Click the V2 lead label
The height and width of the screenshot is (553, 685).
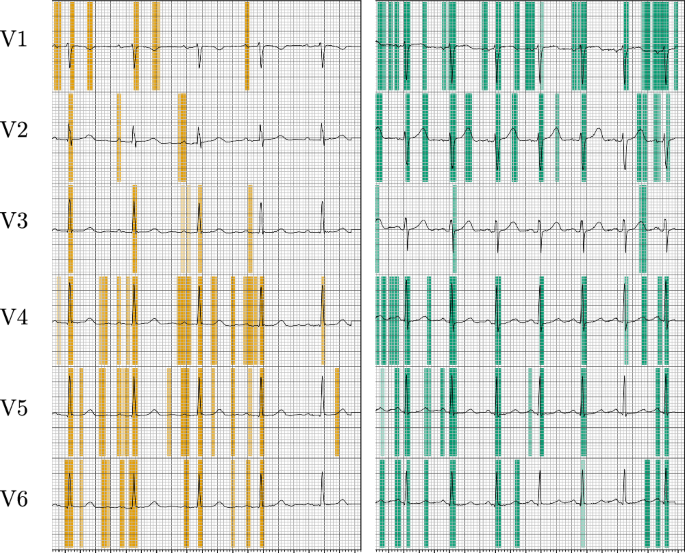[x=14, y=130]
